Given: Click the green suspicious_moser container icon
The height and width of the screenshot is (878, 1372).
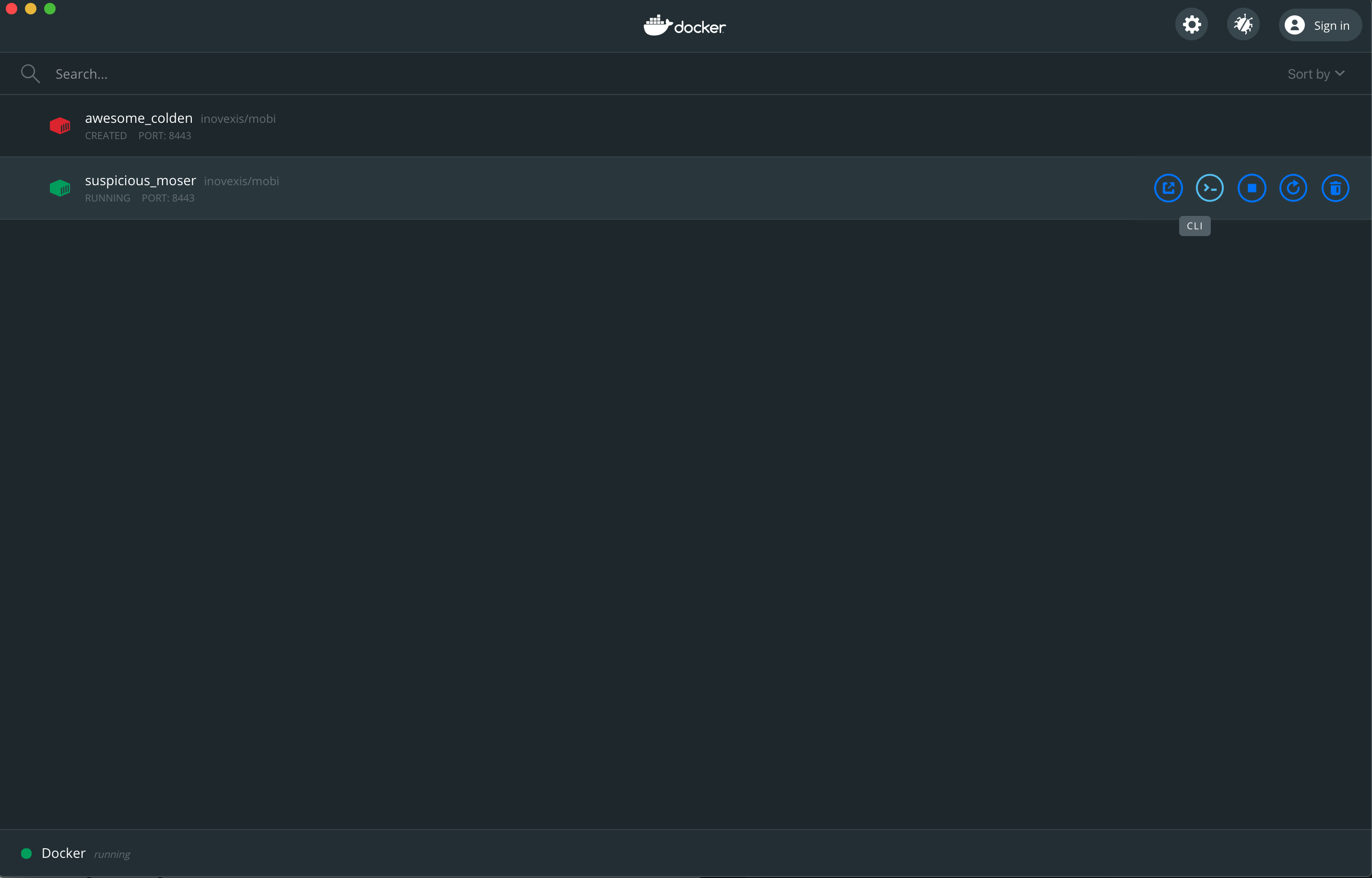Looking at the screenshot, I should [60, 188].
